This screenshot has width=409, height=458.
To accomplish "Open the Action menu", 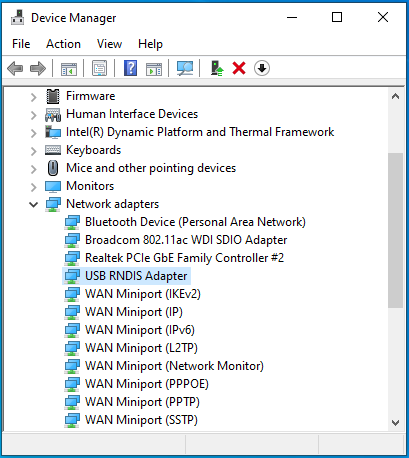I will [x=63, y=44].
